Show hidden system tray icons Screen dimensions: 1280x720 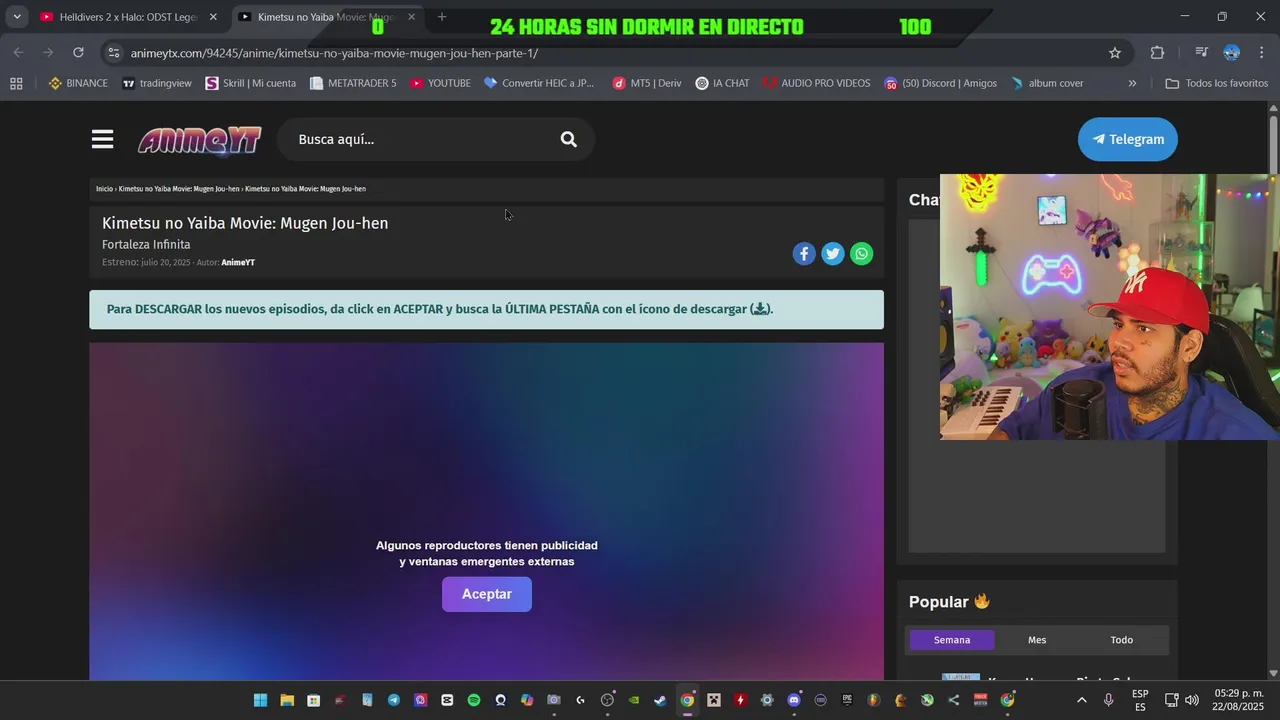click(x=1081, y=700)
